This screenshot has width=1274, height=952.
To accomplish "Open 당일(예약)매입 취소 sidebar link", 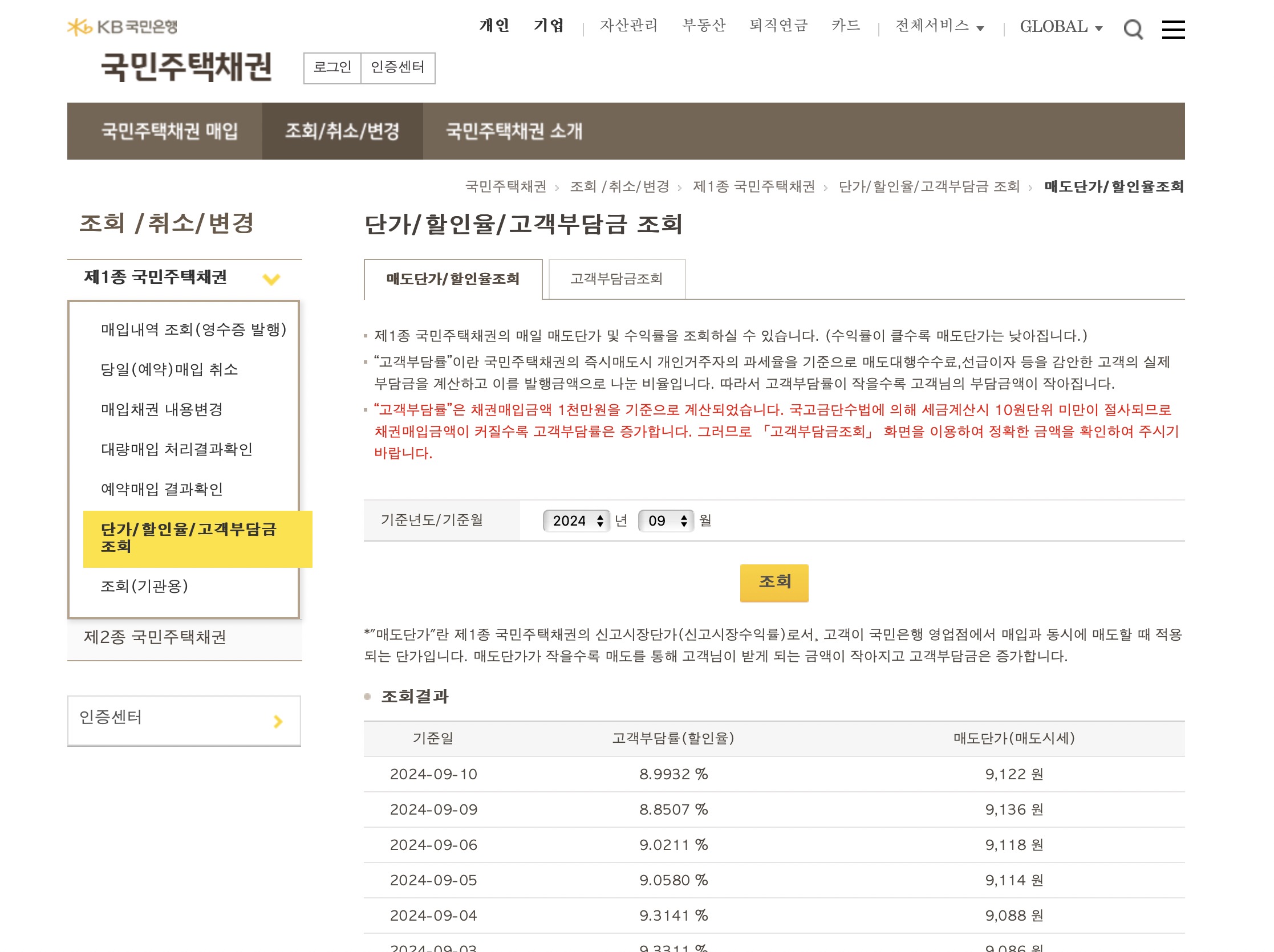I will click(x=169, y=369).
